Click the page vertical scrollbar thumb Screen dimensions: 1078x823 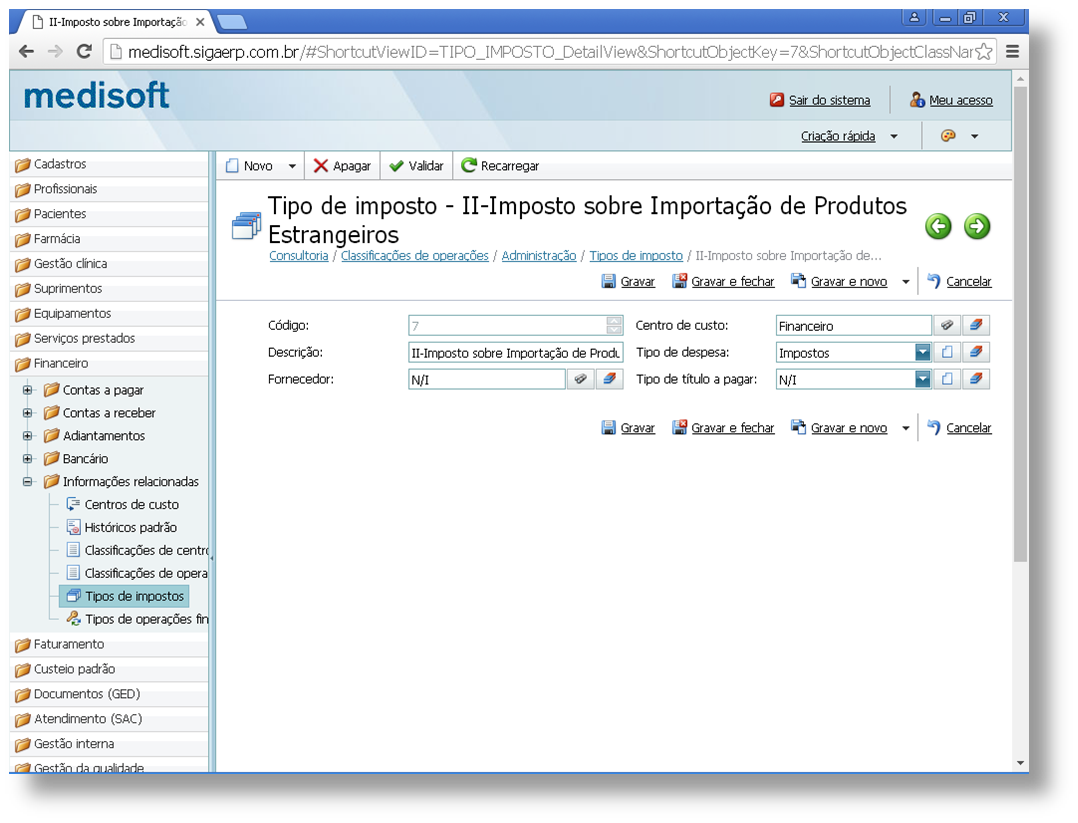(x=1020, y=323)
